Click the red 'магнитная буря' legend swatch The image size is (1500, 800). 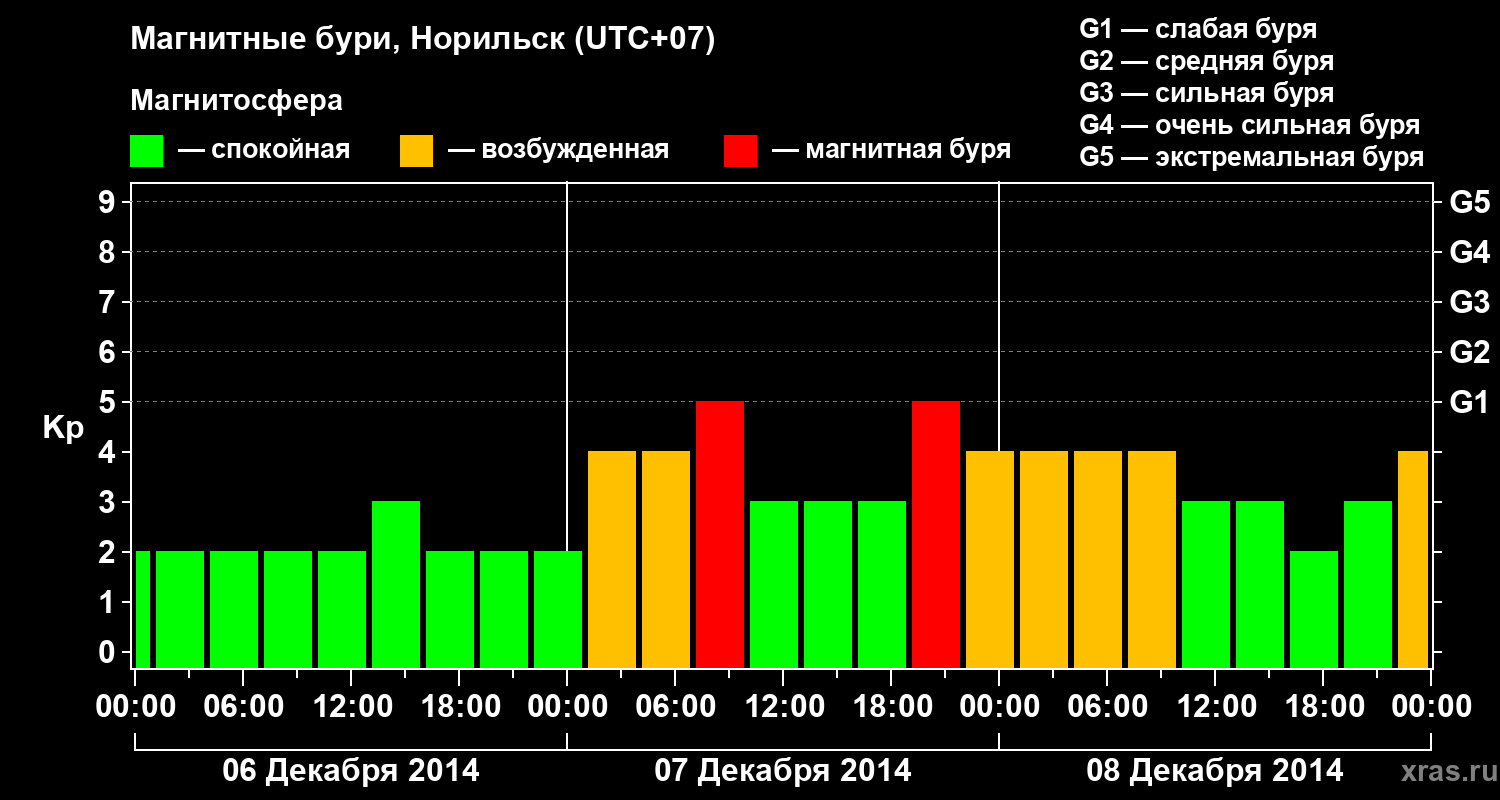point(741,151)
